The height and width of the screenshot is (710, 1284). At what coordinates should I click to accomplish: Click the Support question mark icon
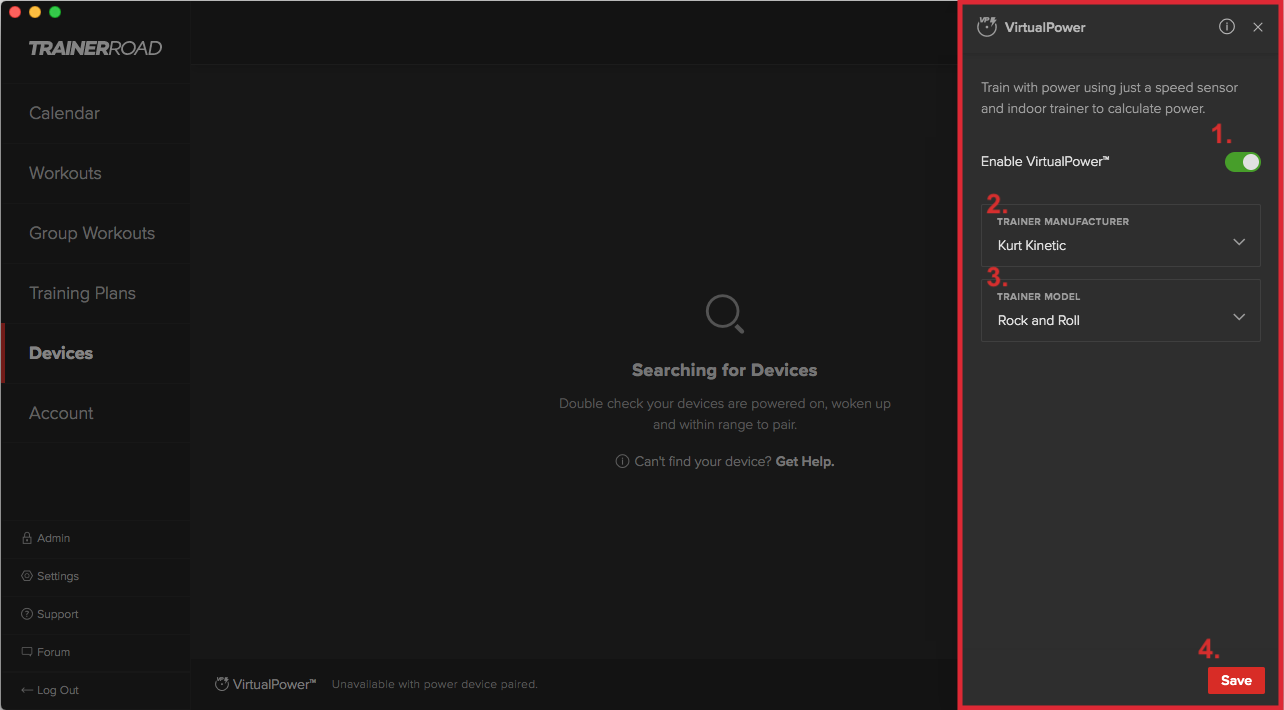pyautogui.click(x=27, y=614)
